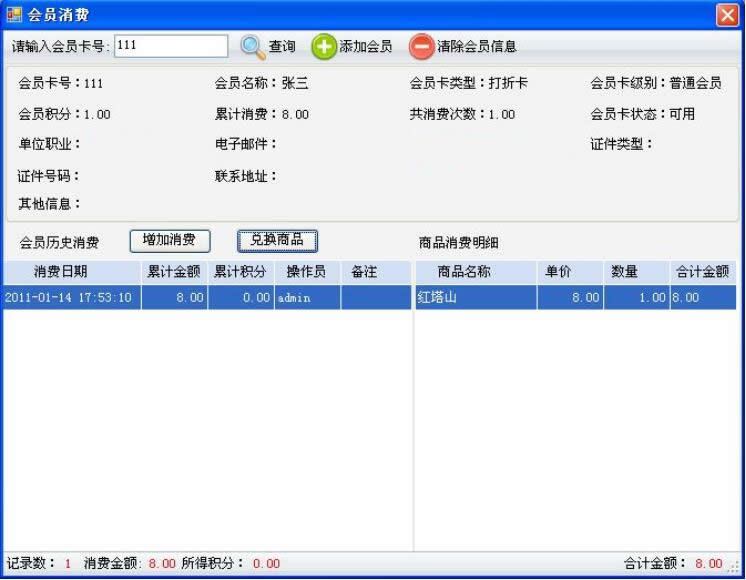Click the 单价 column header

(570, 272)
